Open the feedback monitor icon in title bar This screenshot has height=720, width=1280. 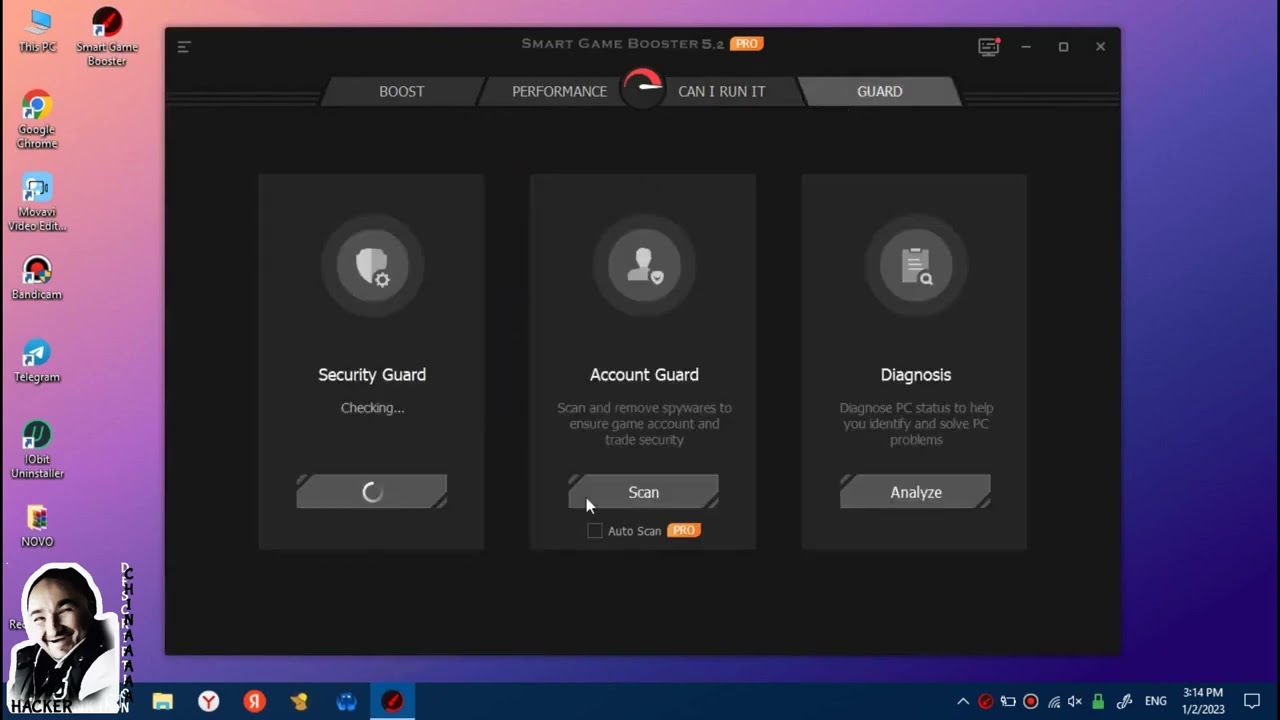pos(989,46)
